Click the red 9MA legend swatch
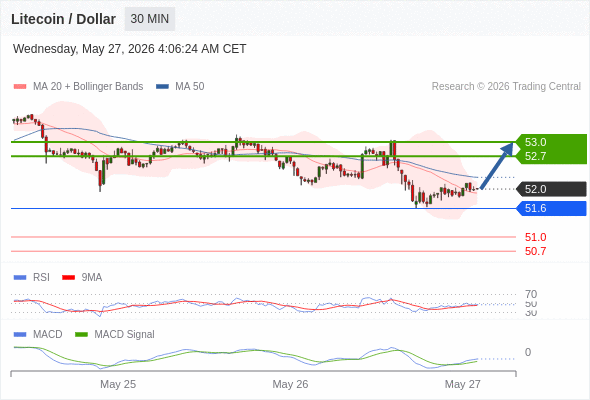This screenshot has height=400, width=590. coord(68,278)
